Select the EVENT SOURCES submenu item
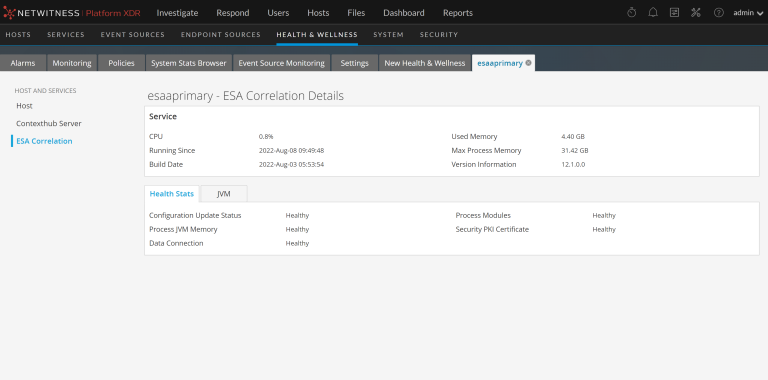This screenshot has height=380, width=768. 133,35
